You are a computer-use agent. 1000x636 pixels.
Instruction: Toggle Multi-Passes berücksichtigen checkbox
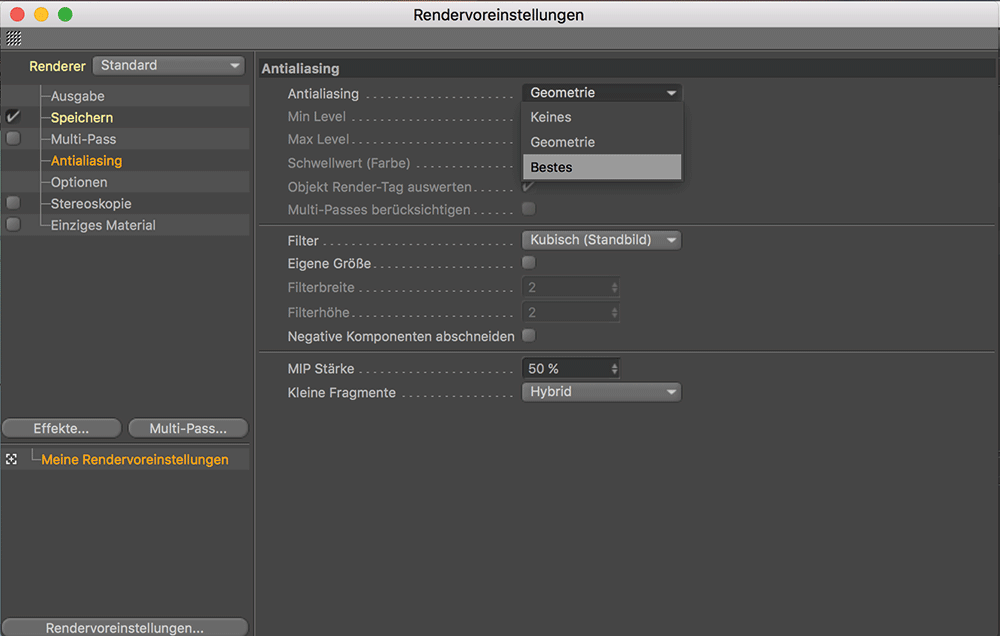tap(529, 209)
